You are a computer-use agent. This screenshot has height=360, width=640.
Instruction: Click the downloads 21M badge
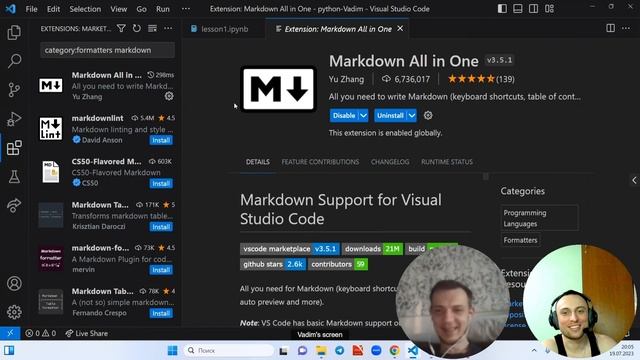(372, 249)
